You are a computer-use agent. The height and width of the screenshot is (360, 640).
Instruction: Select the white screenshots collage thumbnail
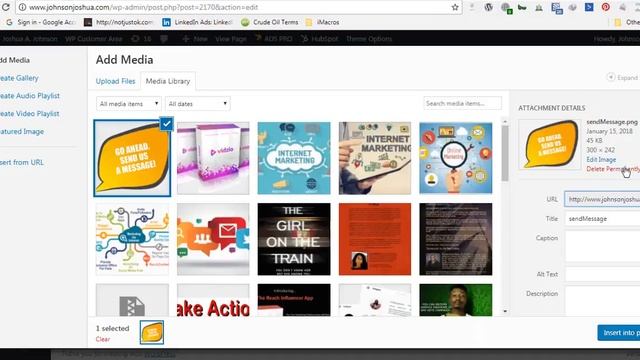375,300
